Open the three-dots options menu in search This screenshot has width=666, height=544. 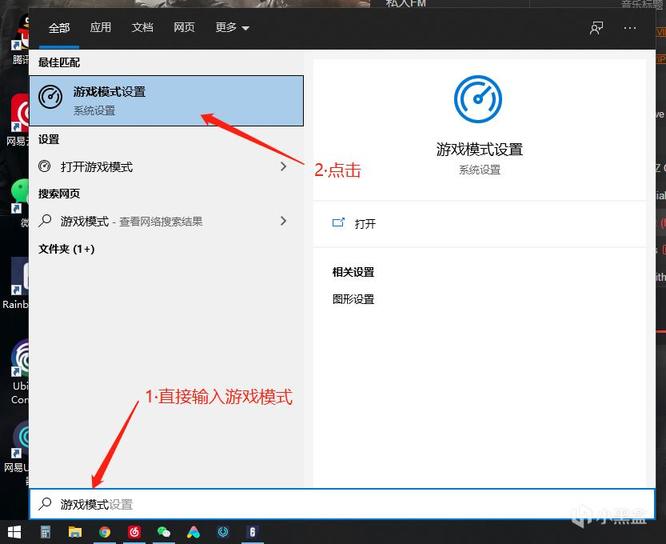[630, 28]
